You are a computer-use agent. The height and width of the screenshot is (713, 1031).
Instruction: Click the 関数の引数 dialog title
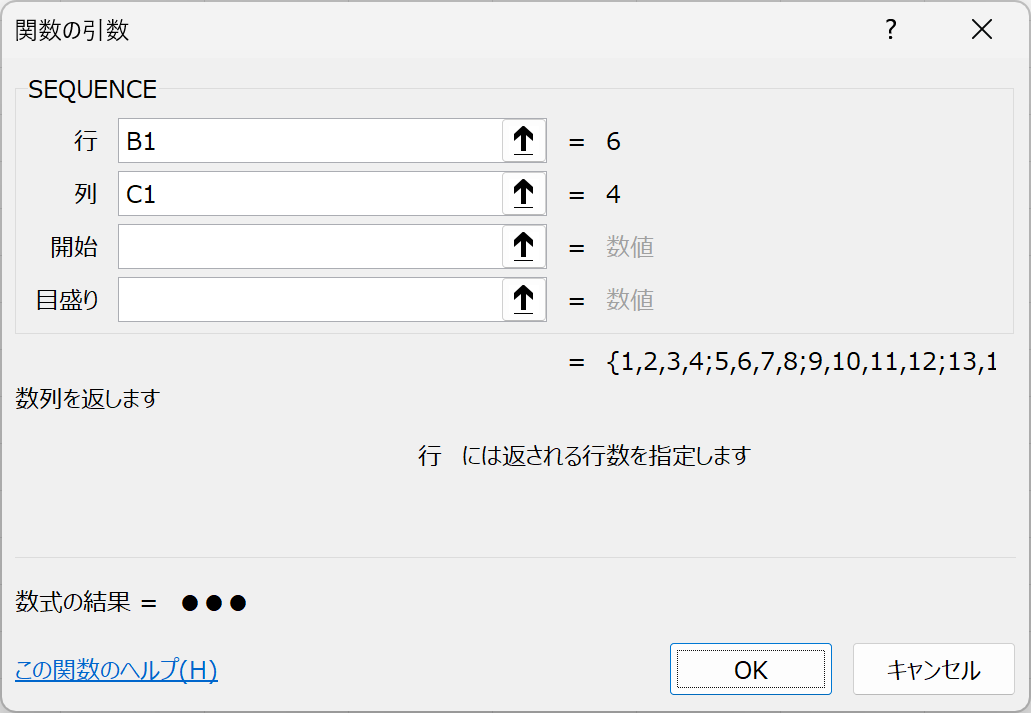(72, 30)
